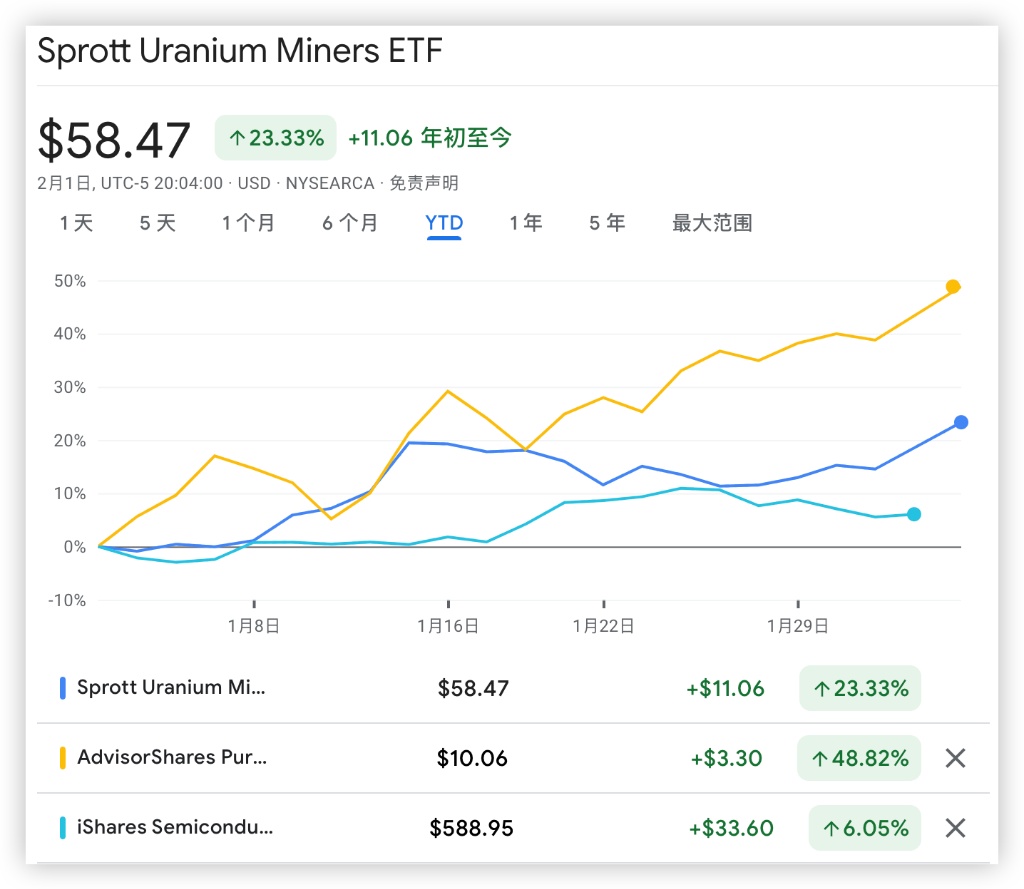Image resolution: width=1024 pixels, height=889 pixels.
Task: Show the 1年 chart range
Action: click(525, 223)
